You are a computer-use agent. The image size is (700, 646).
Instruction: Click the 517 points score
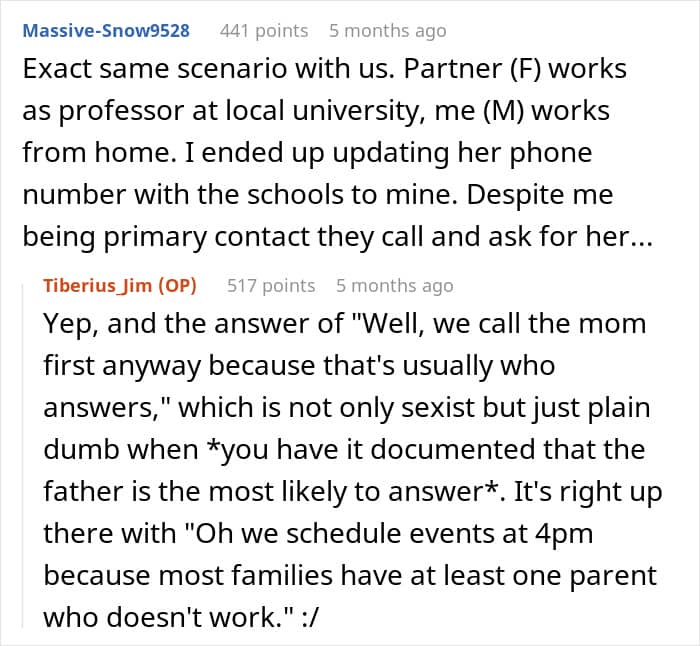[x=271, y=285]
